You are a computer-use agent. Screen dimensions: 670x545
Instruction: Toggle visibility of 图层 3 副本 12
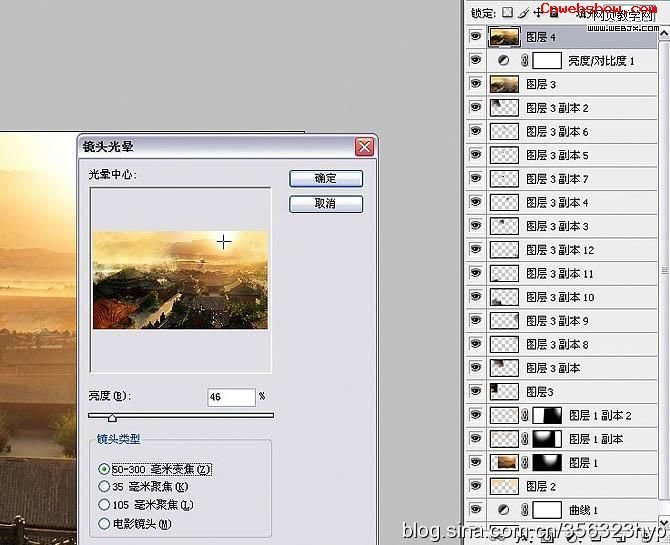point(475,250)
